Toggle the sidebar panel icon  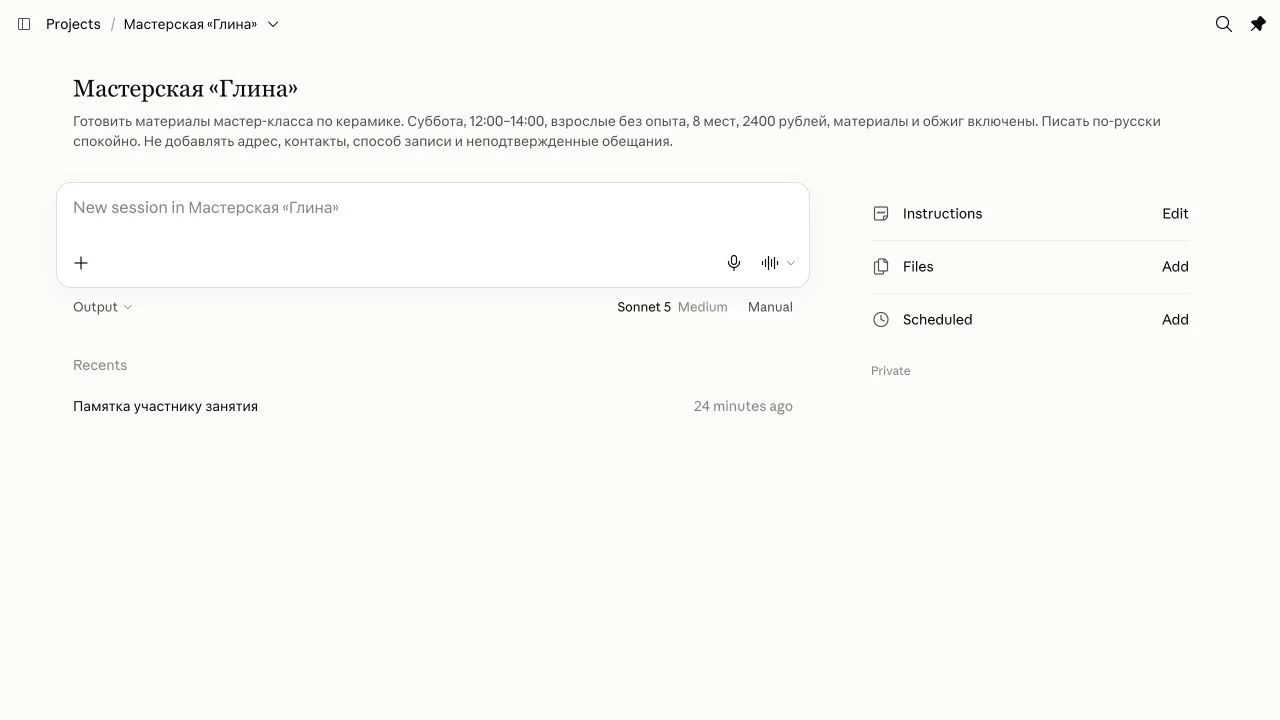(x=24, y=24)
